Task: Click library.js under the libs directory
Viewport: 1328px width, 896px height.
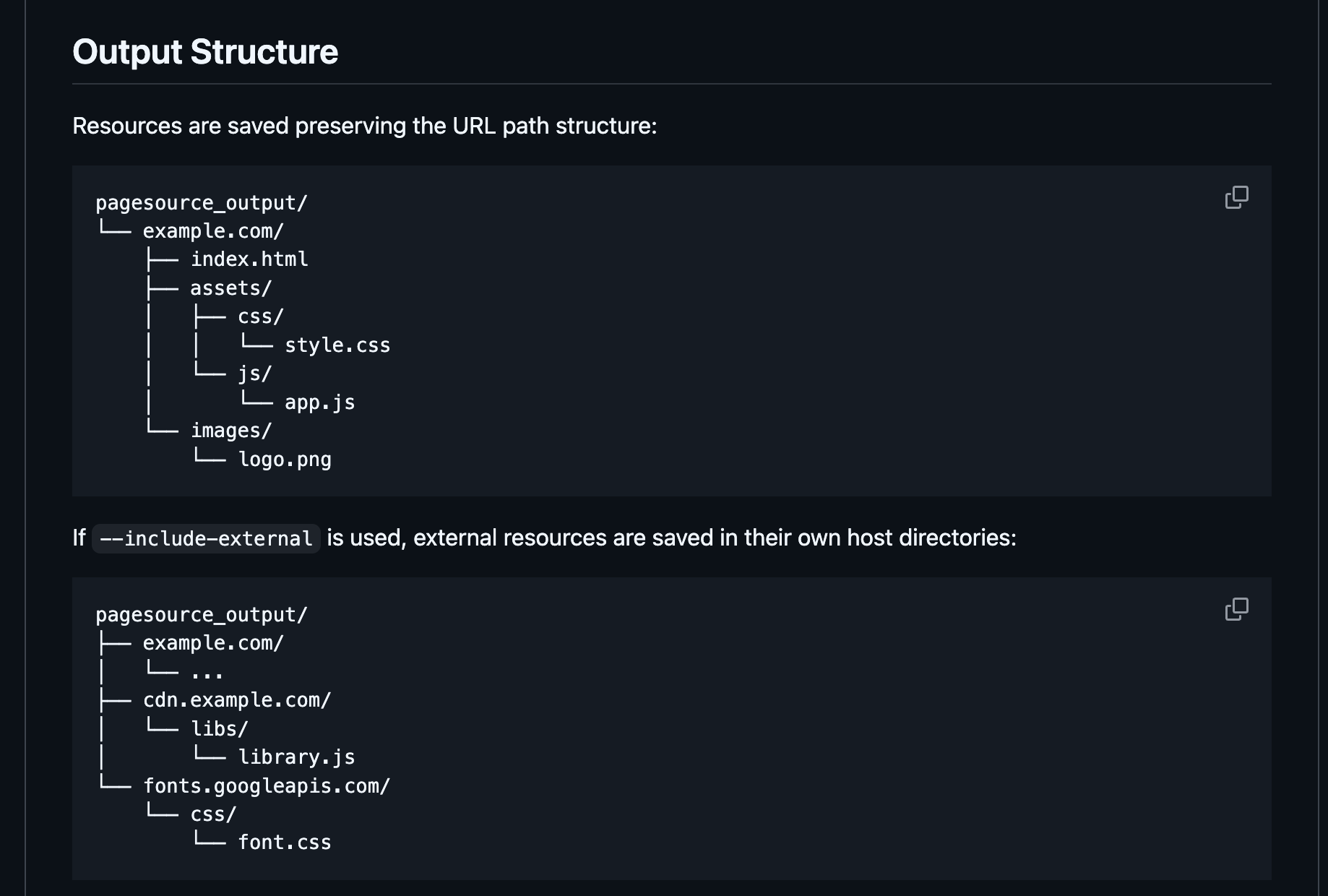Action: pyautogui.click(x=296, y=757)
